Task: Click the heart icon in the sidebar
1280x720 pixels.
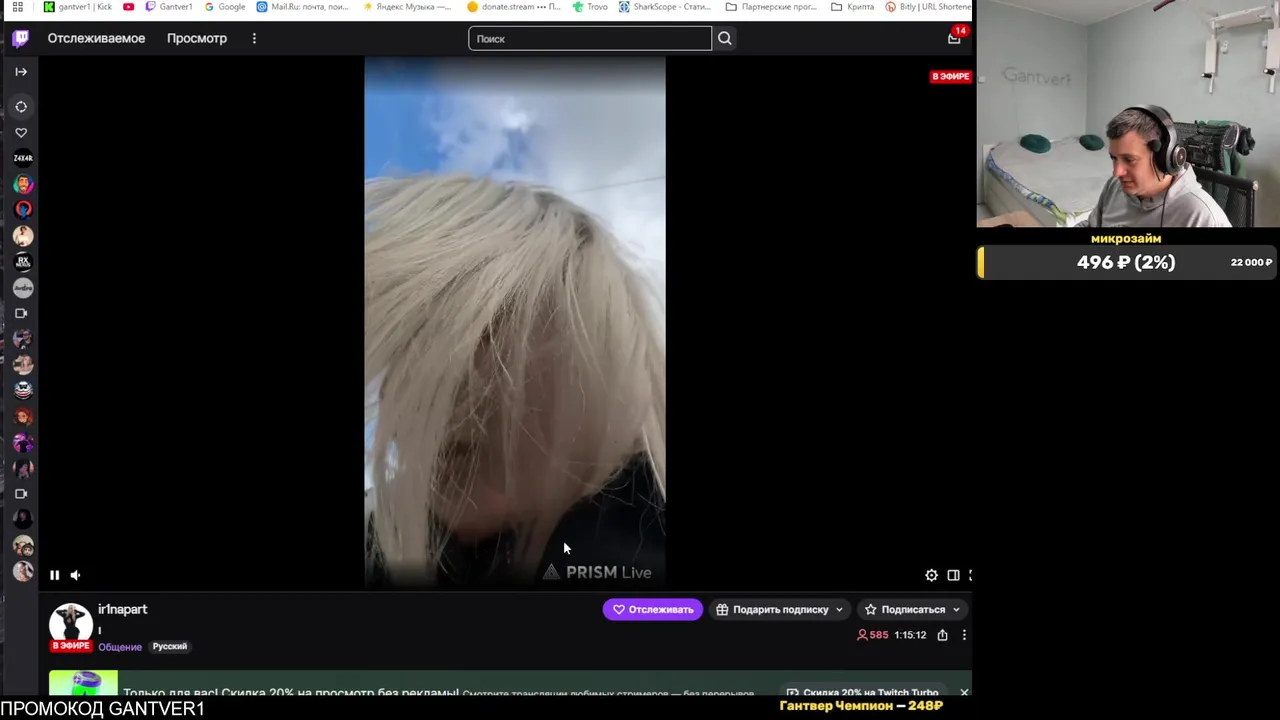Action: click(21, 132)
